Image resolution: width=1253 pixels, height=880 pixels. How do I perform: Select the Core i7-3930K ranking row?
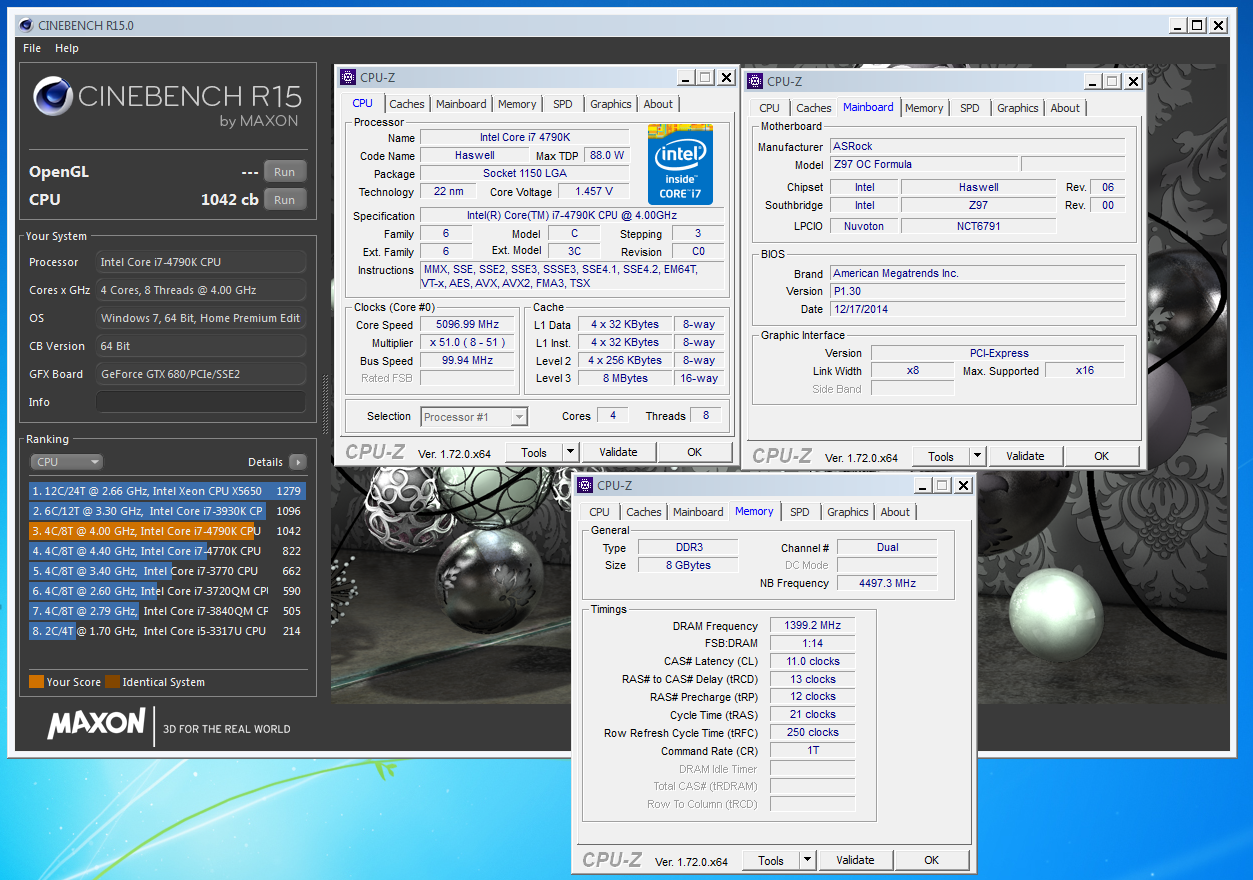167,511
